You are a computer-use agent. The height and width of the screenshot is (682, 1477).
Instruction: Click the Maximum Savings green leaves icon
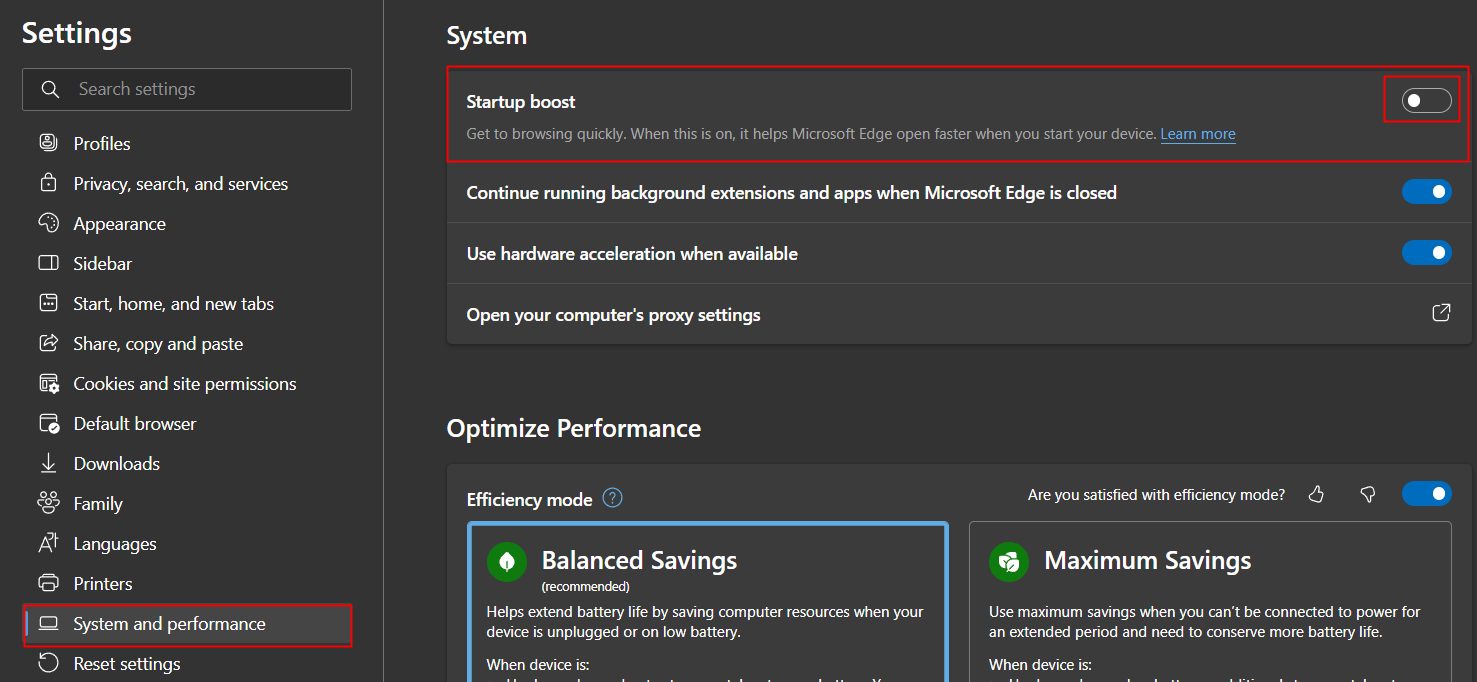[1009, 561]
